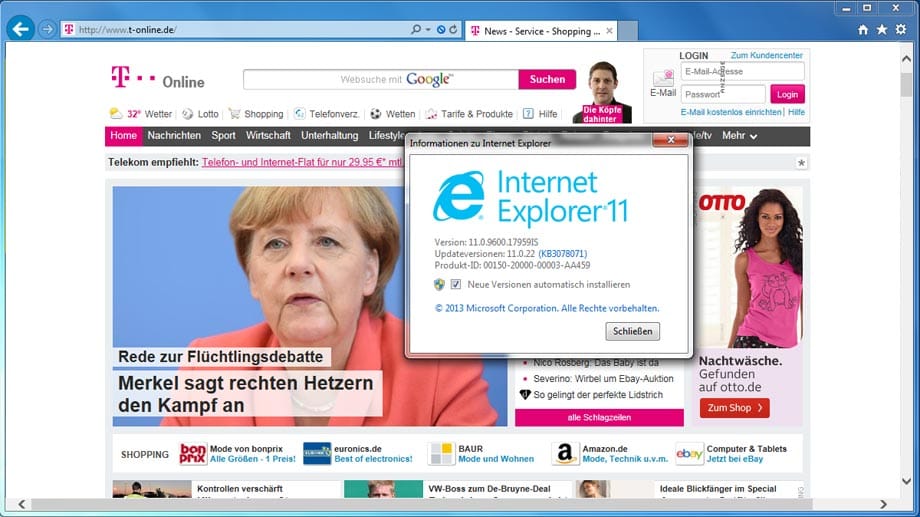Open the IE Tools gear menu
This screenshot has height=517, width=920.
pos(901,29)
